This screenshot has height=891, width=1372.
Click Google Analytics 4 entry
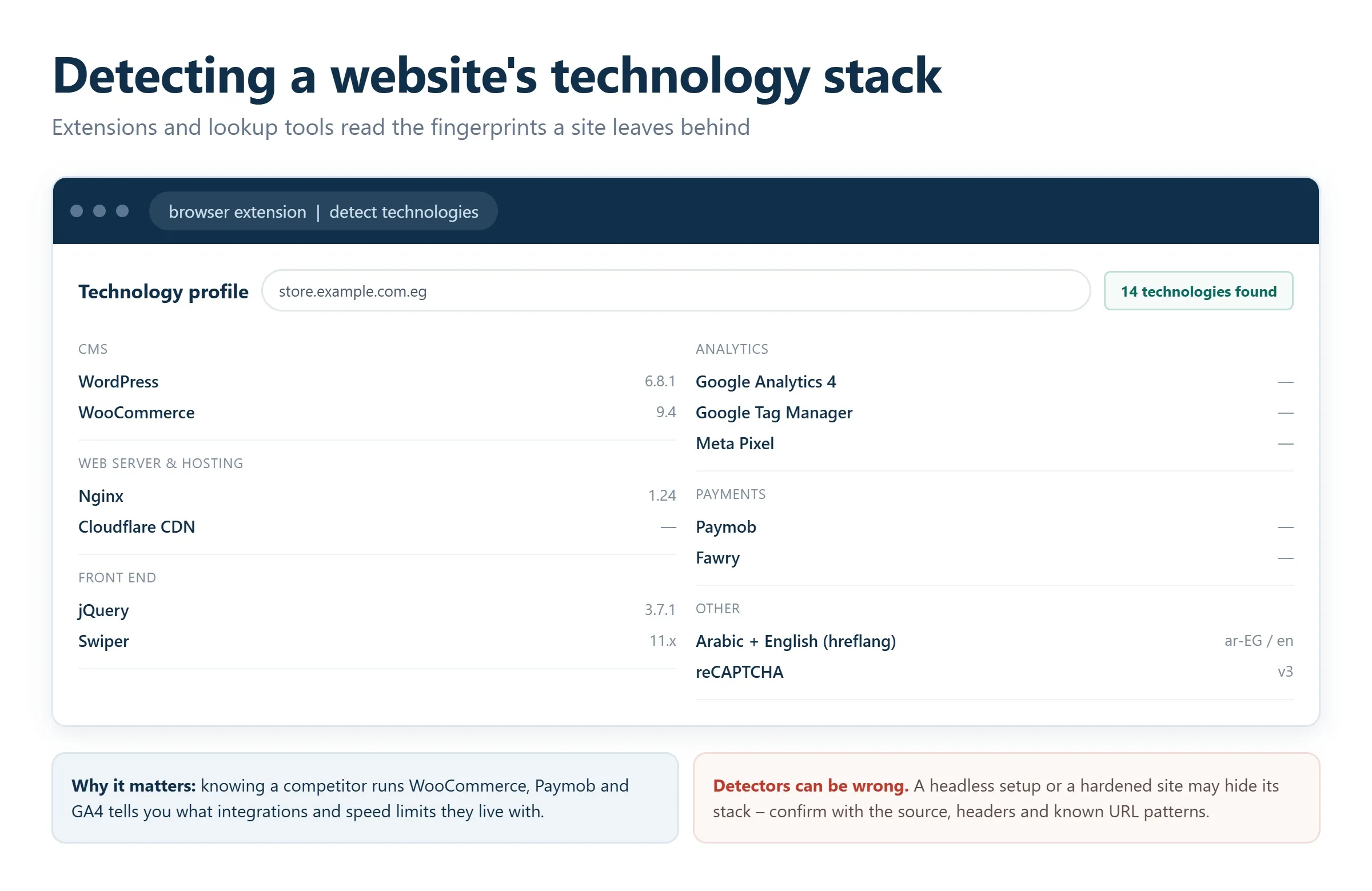[994, 382]
